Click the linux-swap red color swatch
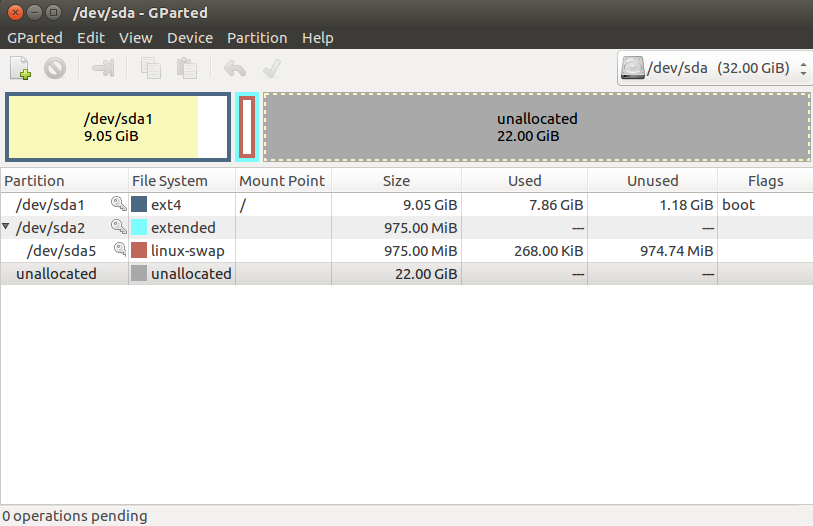The height and width of the screenshot is (526, 813). click(139, 250)
